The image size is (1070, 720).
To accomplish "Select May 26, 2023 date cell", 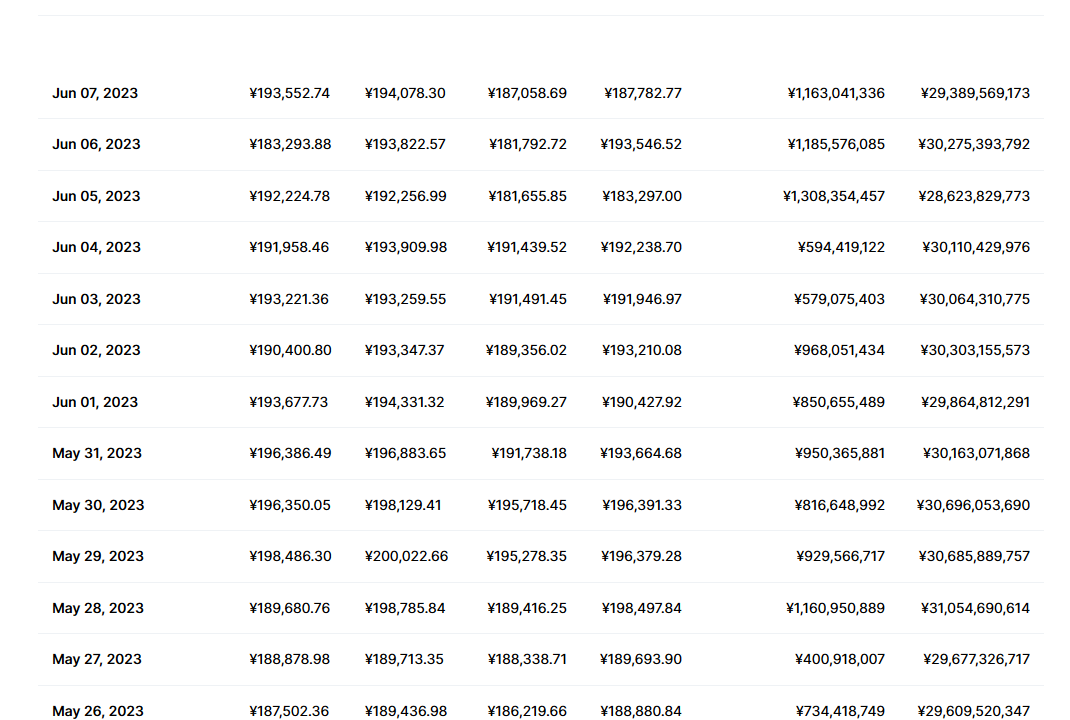I will pos(98,711).
